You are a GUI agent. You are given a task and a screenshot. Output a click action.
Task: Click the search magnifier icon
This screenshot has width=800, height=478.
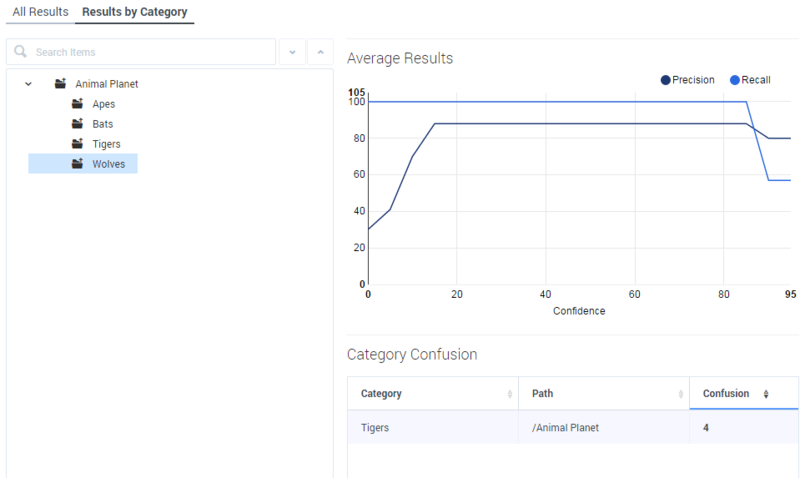pos(20,52)
